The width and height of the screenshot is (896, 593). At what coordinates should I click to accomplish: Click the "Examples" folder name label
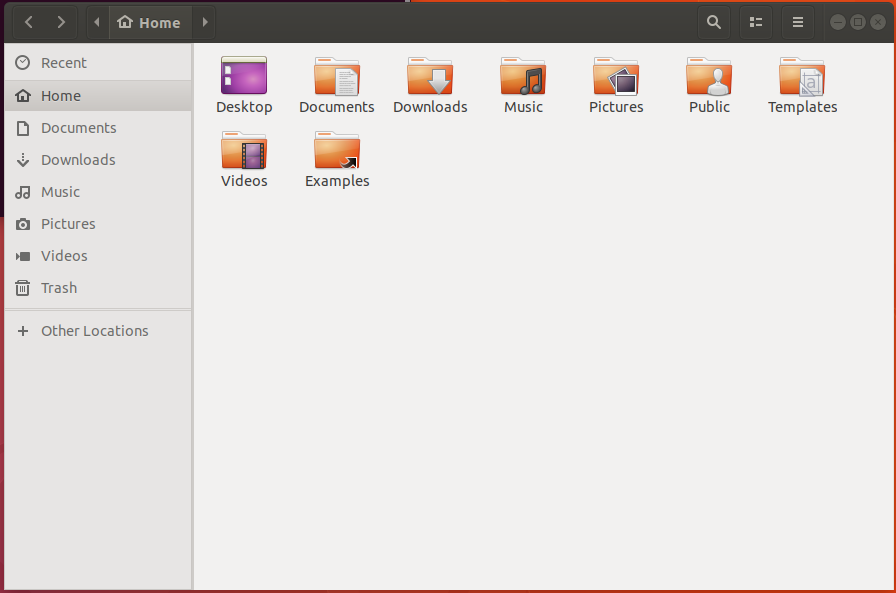pyautogui.click(x=337, y=181)
